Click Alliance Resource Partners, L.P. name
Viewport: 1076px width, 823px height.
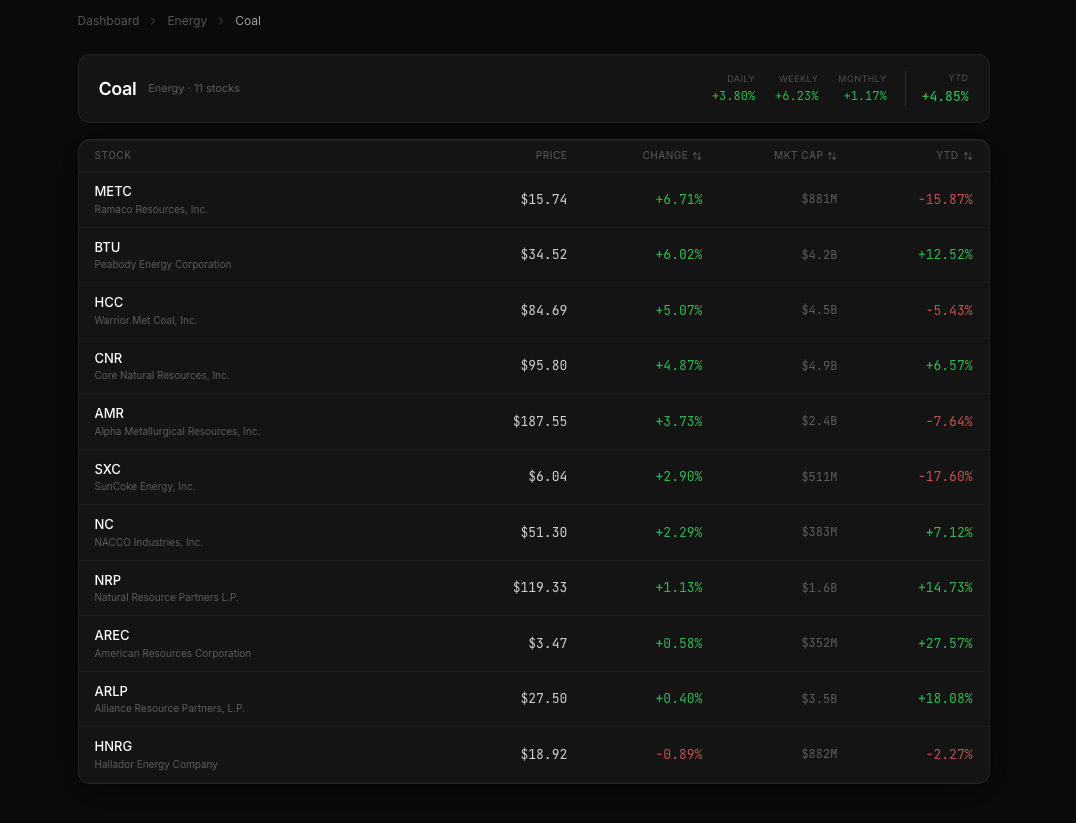tap(169, 708)
